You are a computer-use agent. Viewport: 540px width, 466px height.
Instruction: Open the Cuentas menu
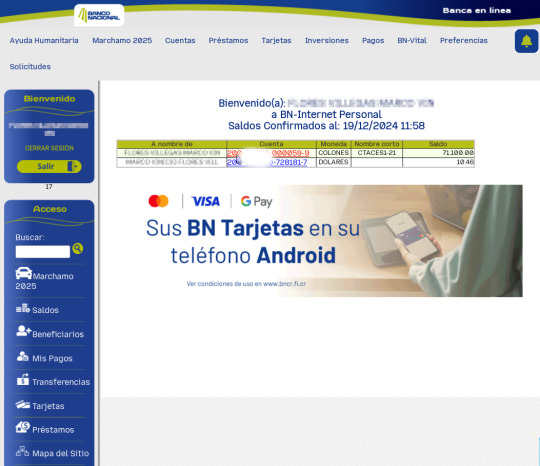pyautogui.click(x=180, y=40)
